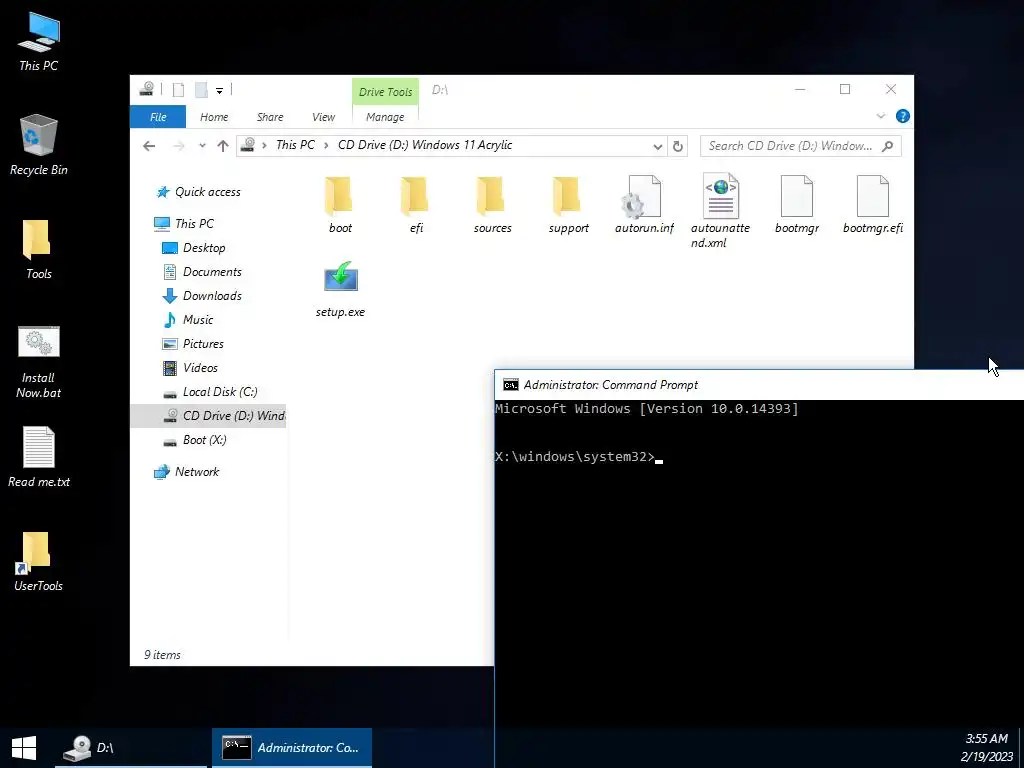Click the chevron after This PC in address
Image resolution: width=1024 pixels, height=768 pixels.
326,145
